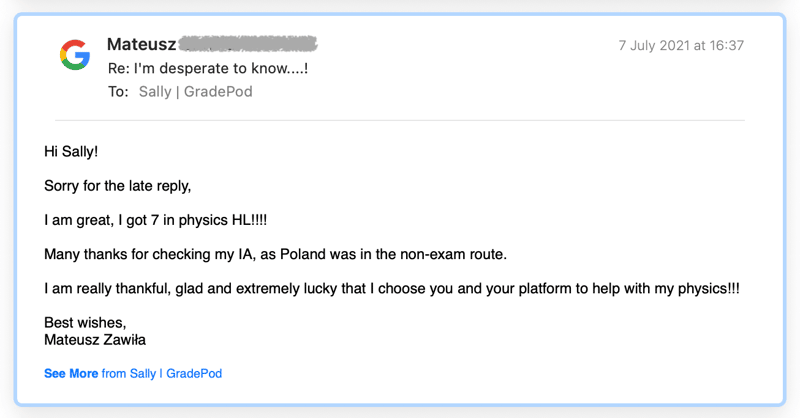800x418 pixels.
Task: Click the 'Many thanks for checking my IA' text
Action: 150,254
